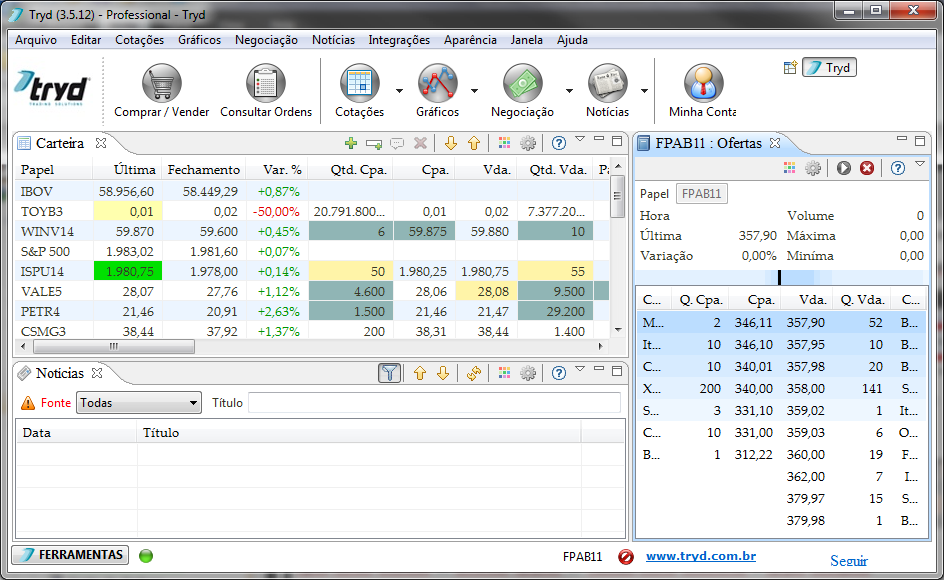944x580 pixels.
Task: Open the Comprar / Vender cart icon
Action: point(161,83)
